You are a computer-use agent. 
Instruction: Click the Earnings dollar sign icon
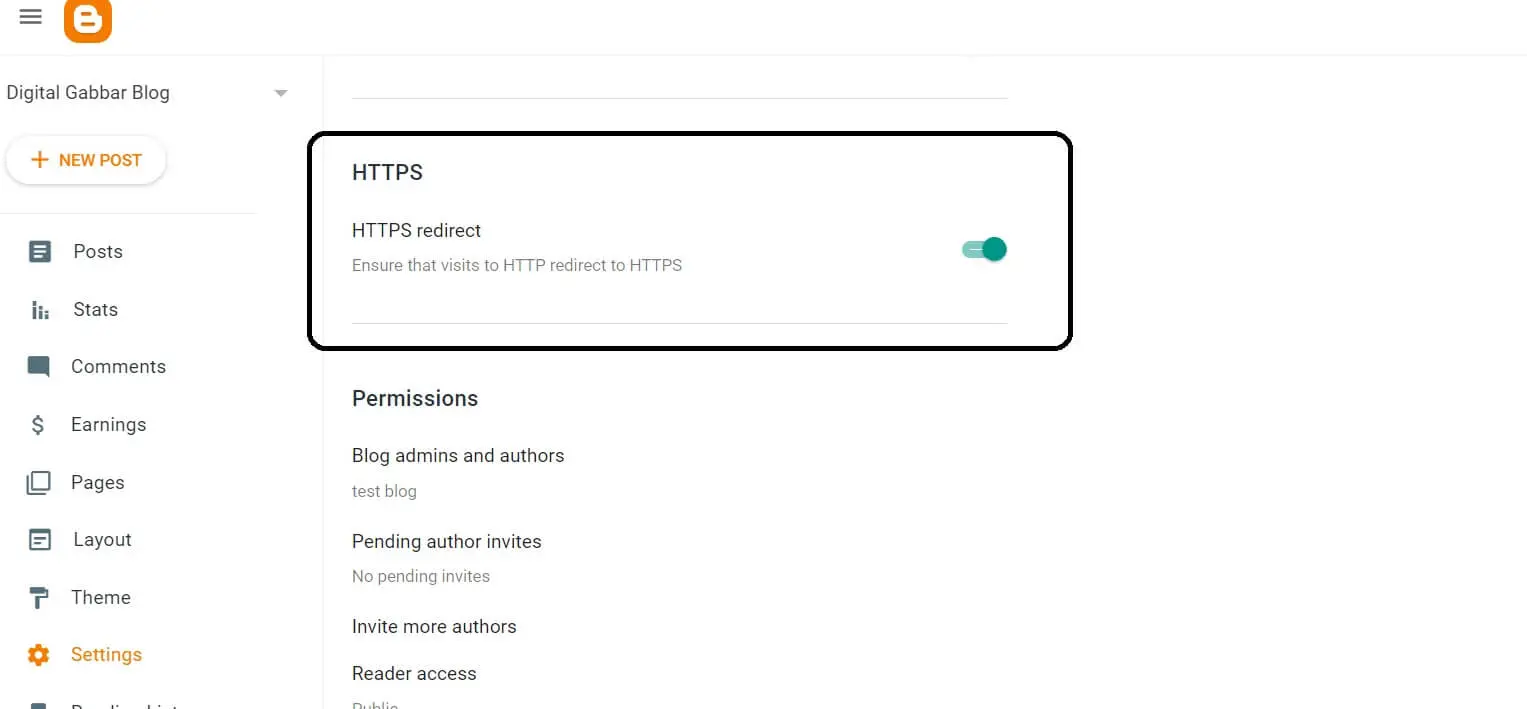(x=38, y=425)
